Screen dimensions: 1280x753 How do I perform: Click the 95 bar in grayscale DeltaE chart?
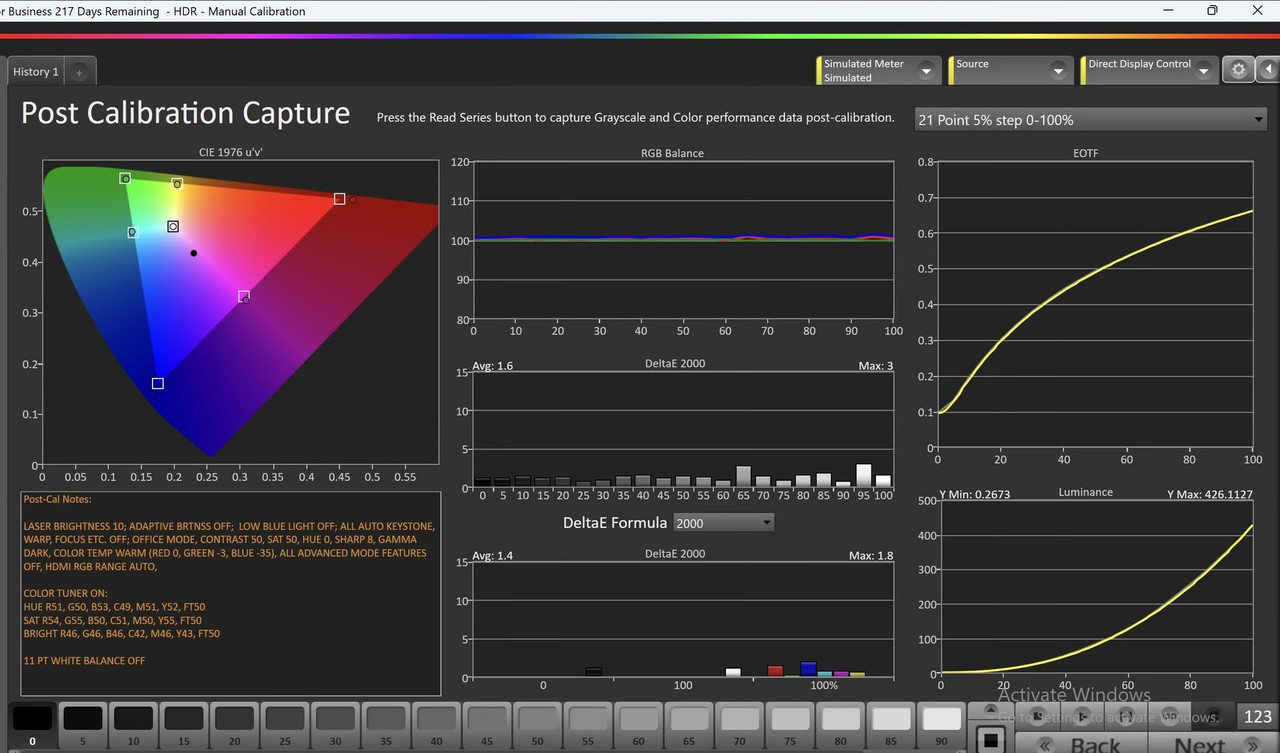click(863, 475)
